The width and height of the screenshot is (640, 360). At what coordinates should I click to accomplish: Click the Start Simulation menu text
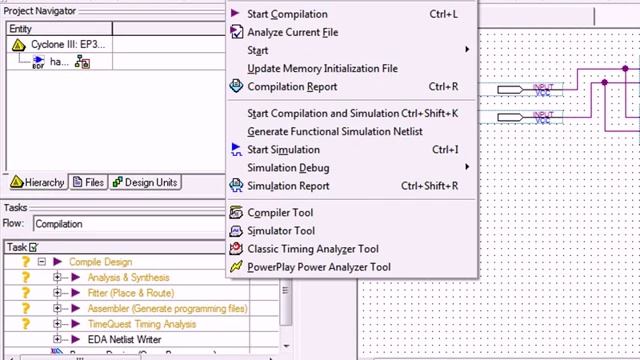click(x=283, y=149)
